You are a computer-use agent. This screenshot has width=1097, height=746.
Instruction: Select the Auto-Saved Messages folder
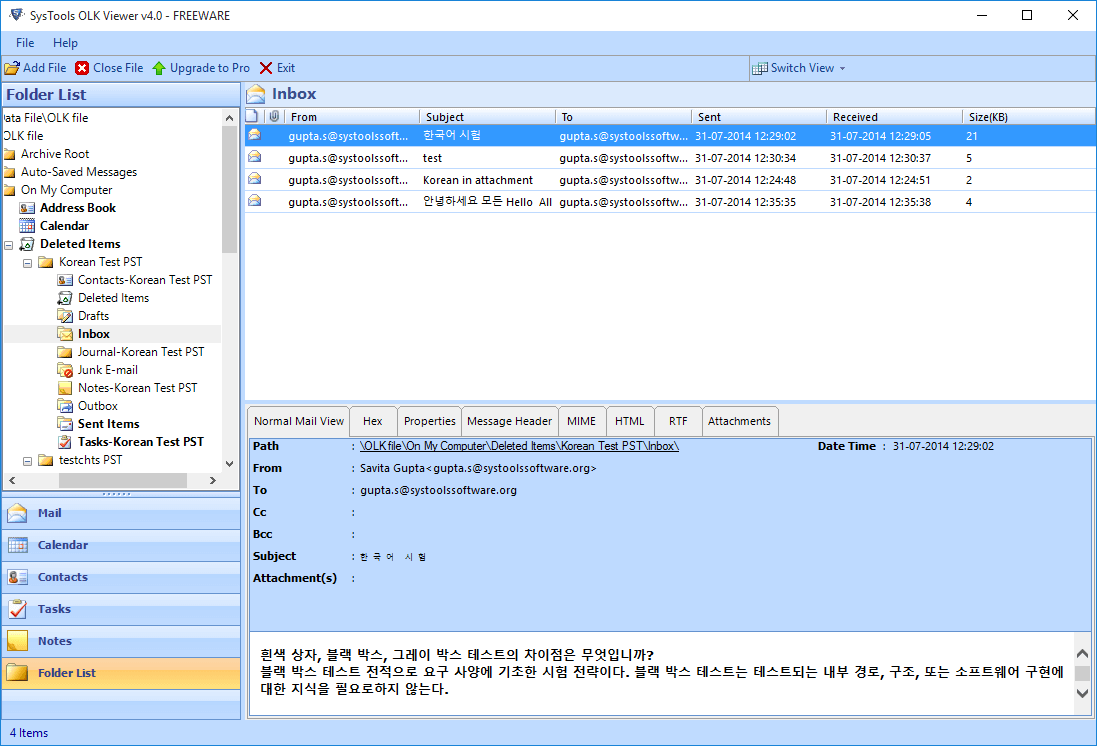(79, 172)
